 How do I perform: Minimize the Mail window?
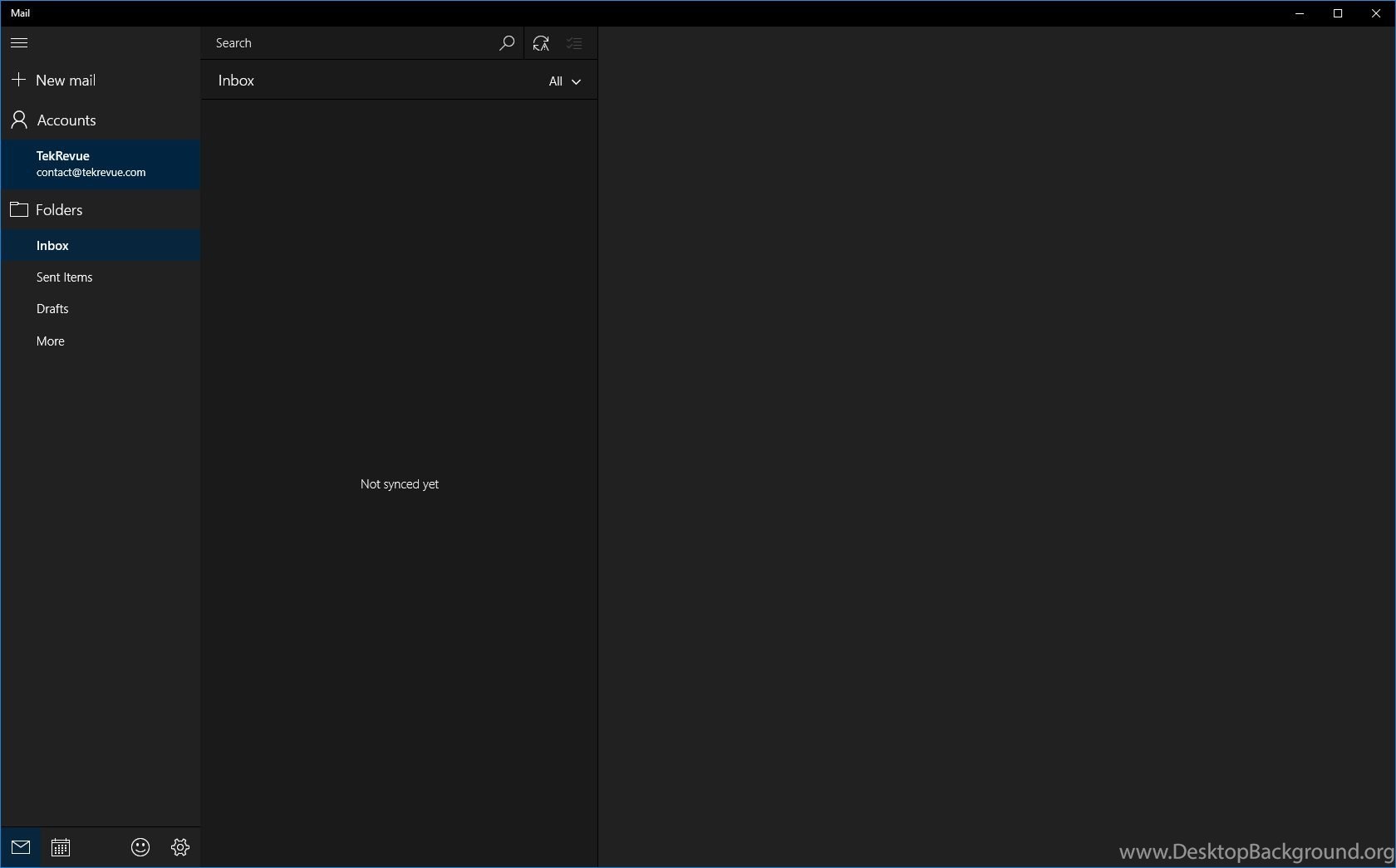[1300, 13]
